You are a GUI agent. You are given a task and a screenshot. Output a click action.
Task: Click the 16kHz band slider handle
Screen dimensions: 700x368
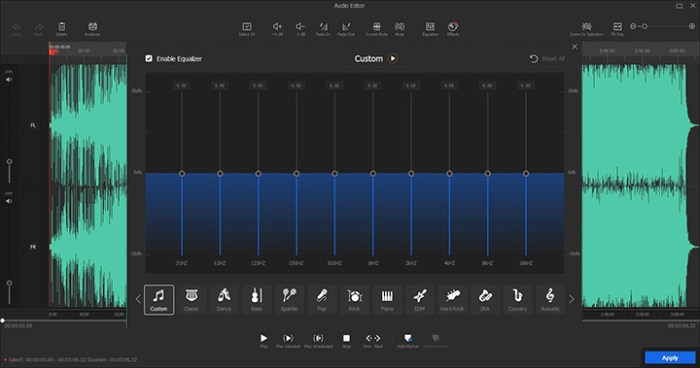pos(526,173)
